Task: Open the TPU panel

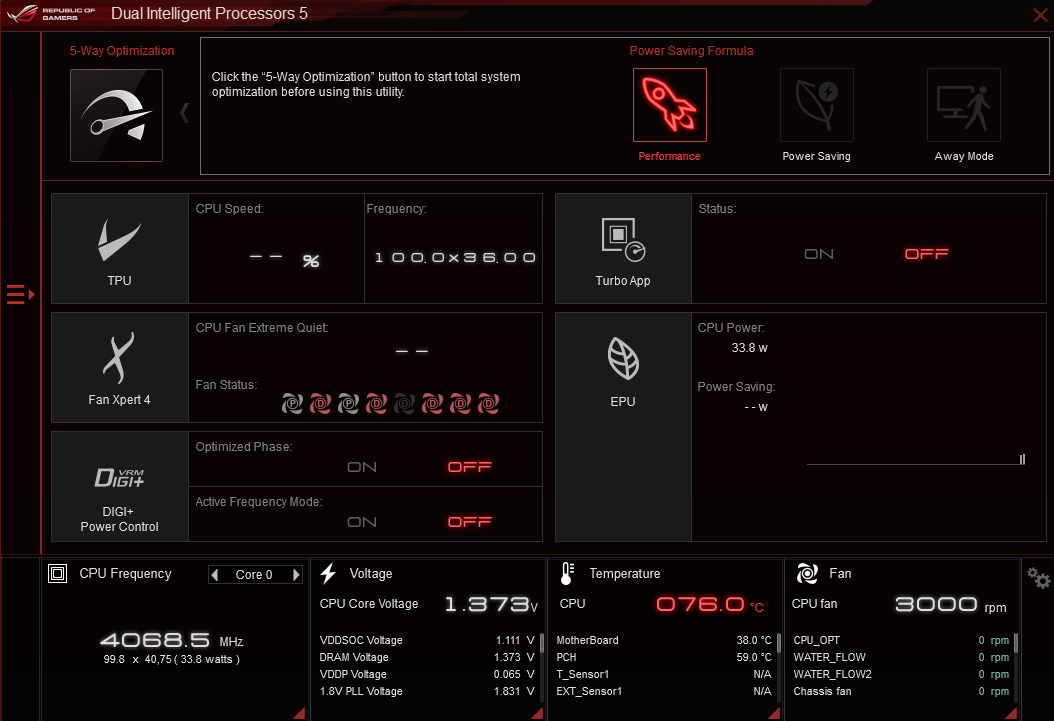Action: coord(119,248)
